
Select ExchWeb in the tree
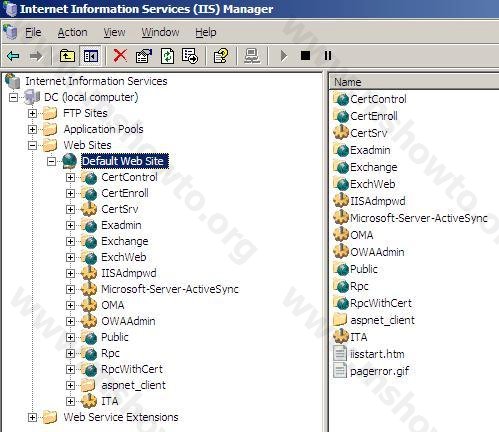pyautogui.click(x=124, y=257)
